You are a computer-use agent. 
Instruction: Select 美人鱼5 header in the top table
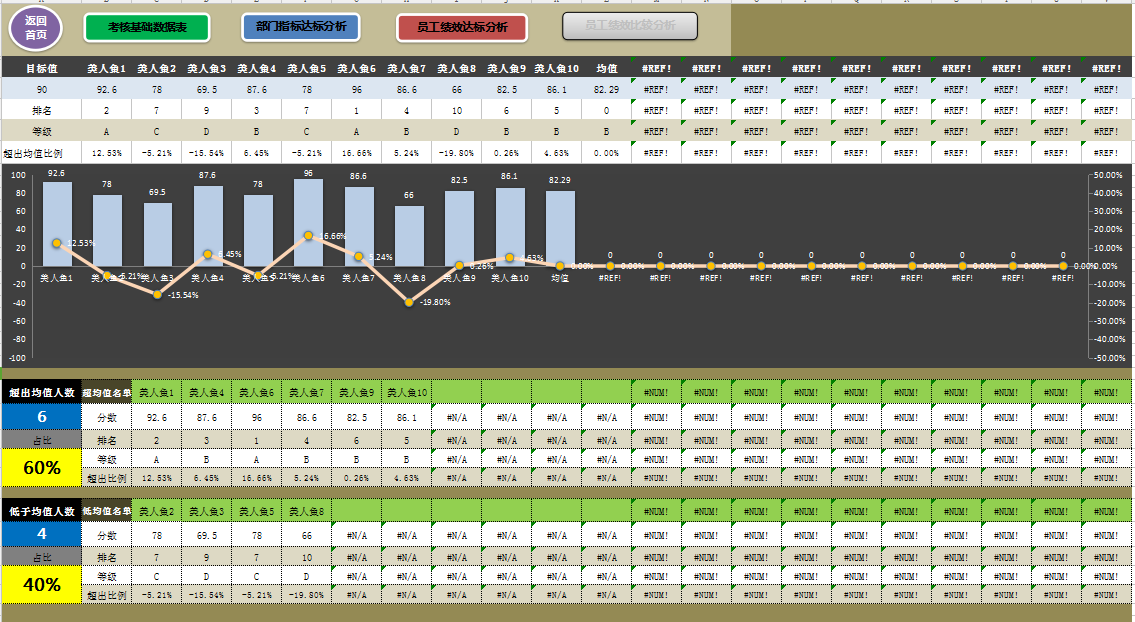pyautogui.click(x=307, y=68)
